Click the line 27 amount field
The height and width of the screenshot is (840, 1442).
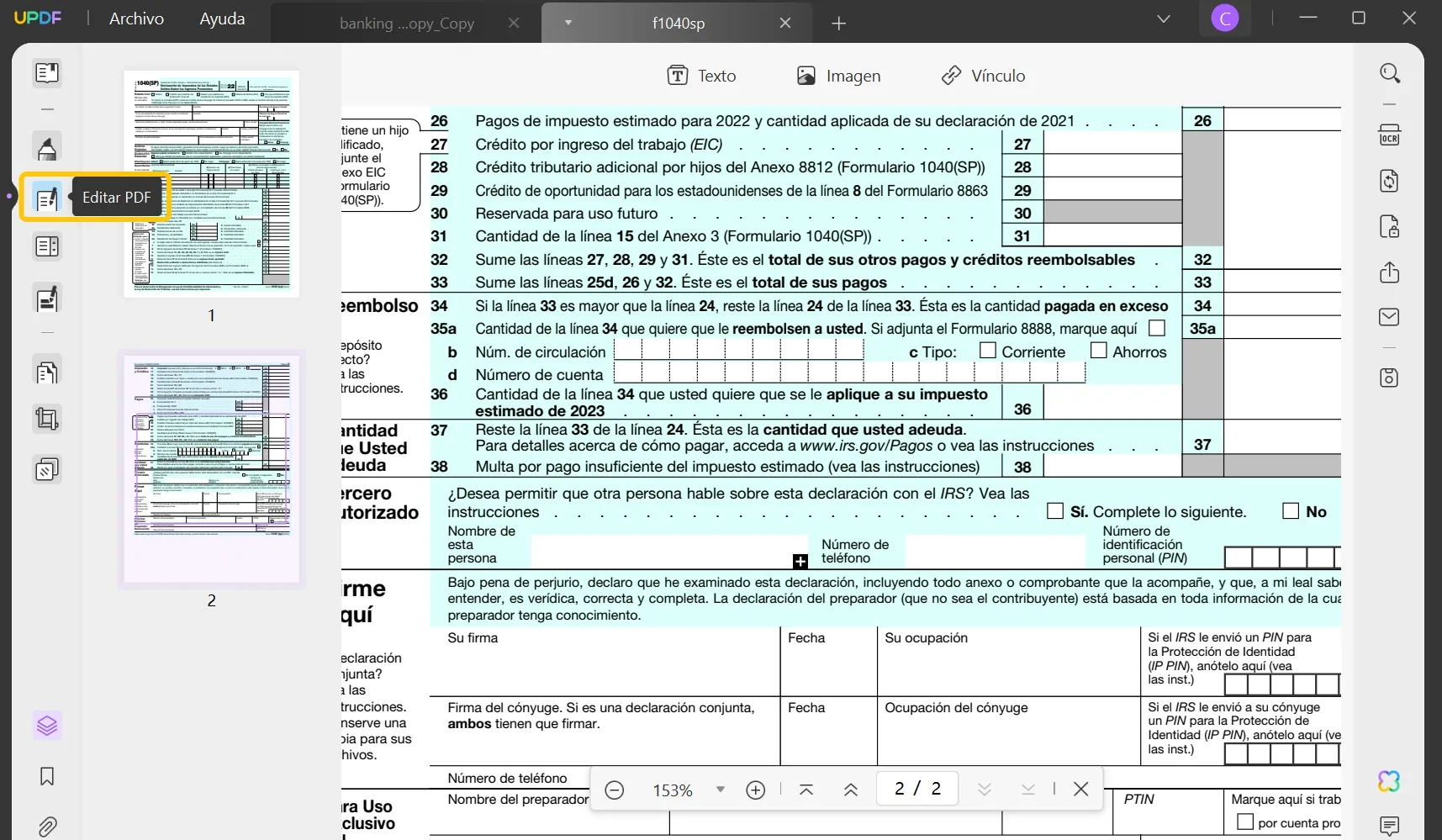[x=1112, y=144]
